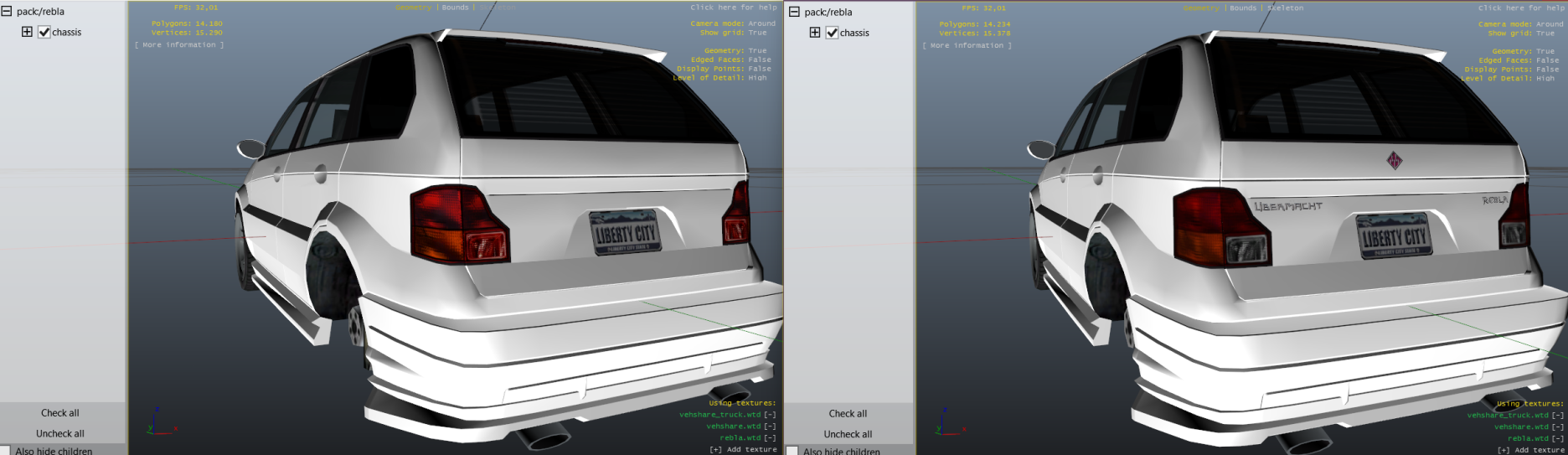Remove rebla.wtd texture in left viewer
1568x455 pixels.
770,437
